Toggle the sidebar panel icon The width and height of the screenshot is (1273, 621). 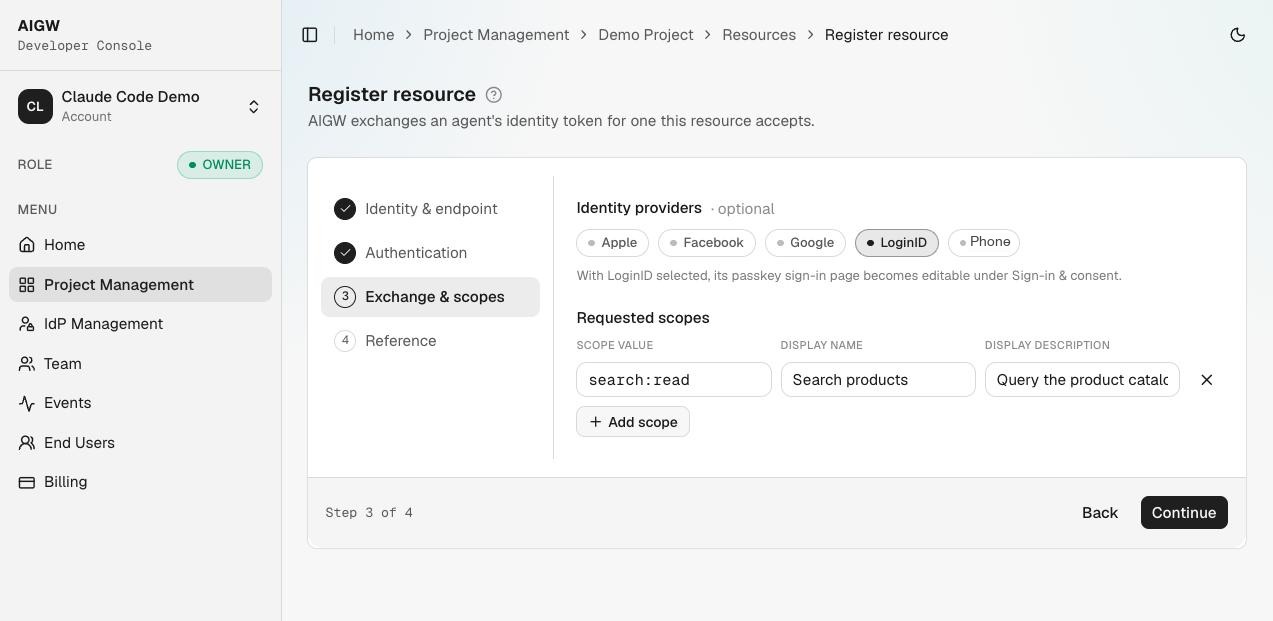(310, 35)
